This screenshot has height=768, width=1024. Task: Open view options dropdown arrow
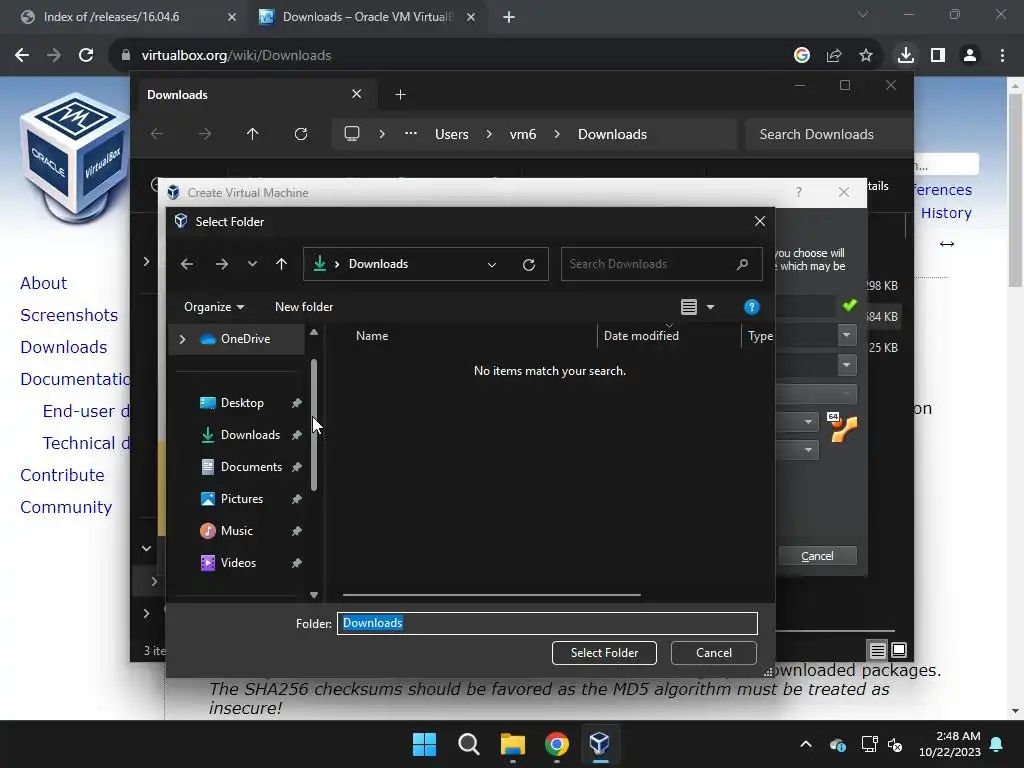click(711, 307)
